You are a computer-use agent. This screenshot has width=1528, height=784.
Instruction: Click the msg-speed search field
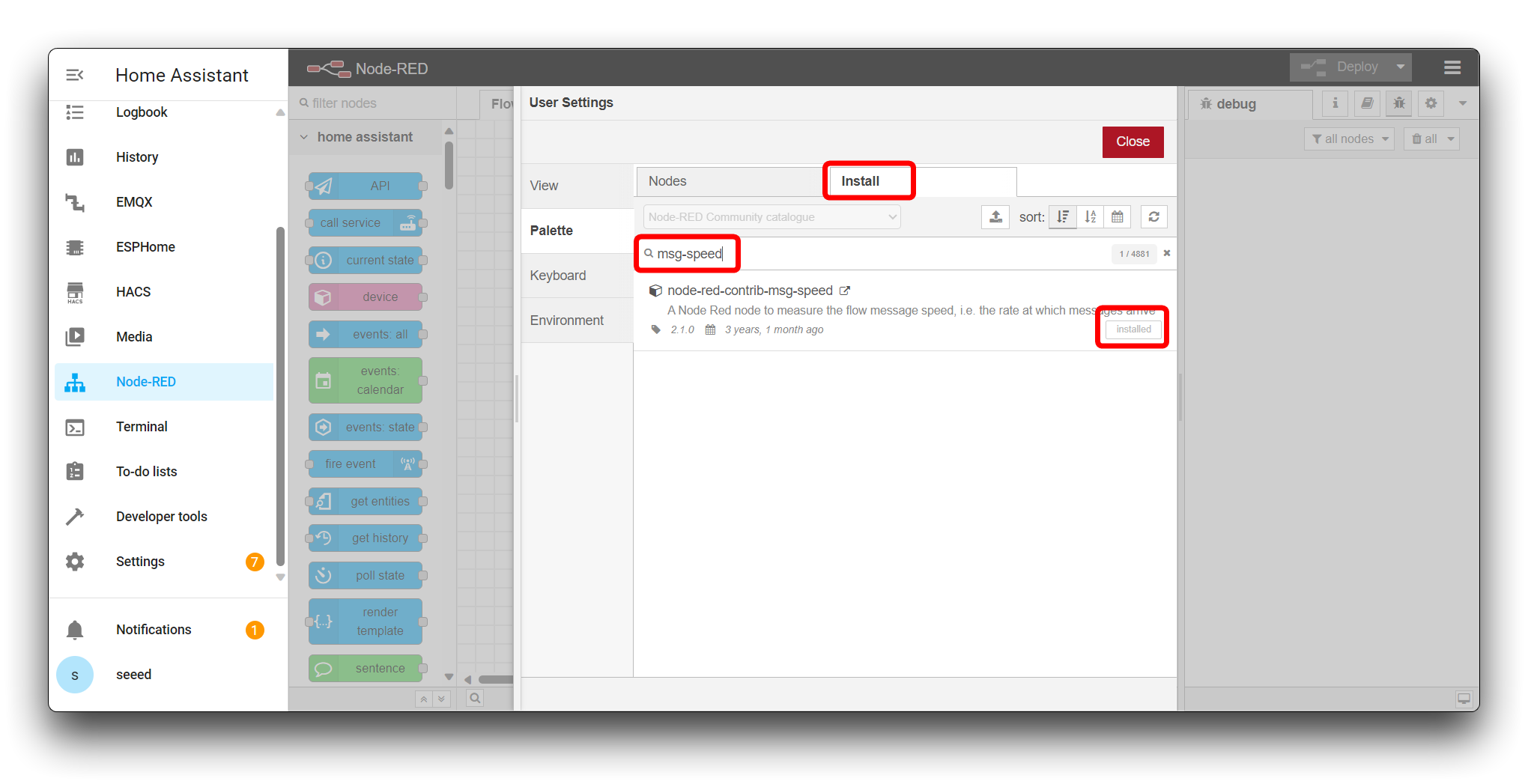click(x=873, y=254)
